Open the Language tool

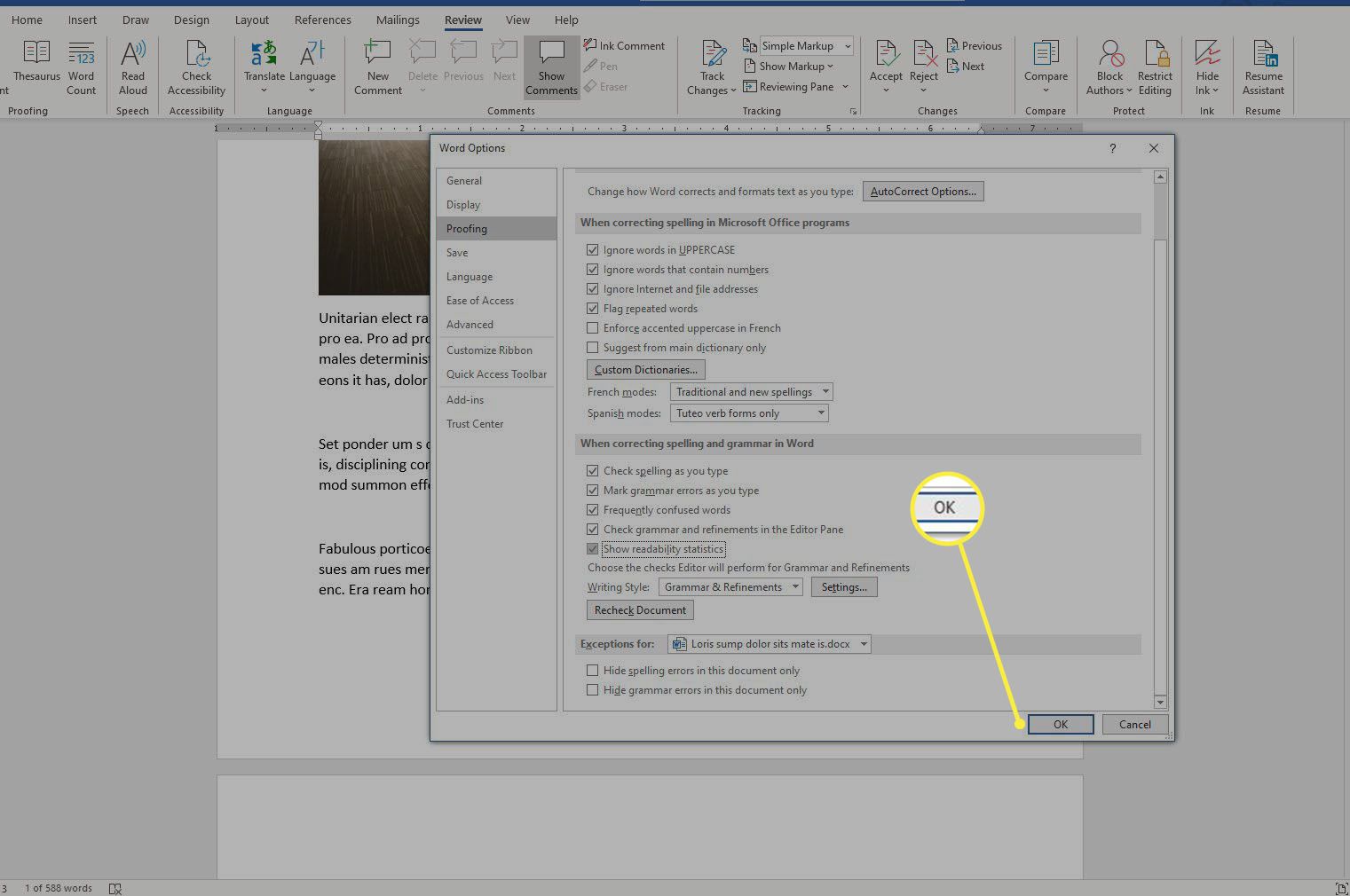pos(312,67)
